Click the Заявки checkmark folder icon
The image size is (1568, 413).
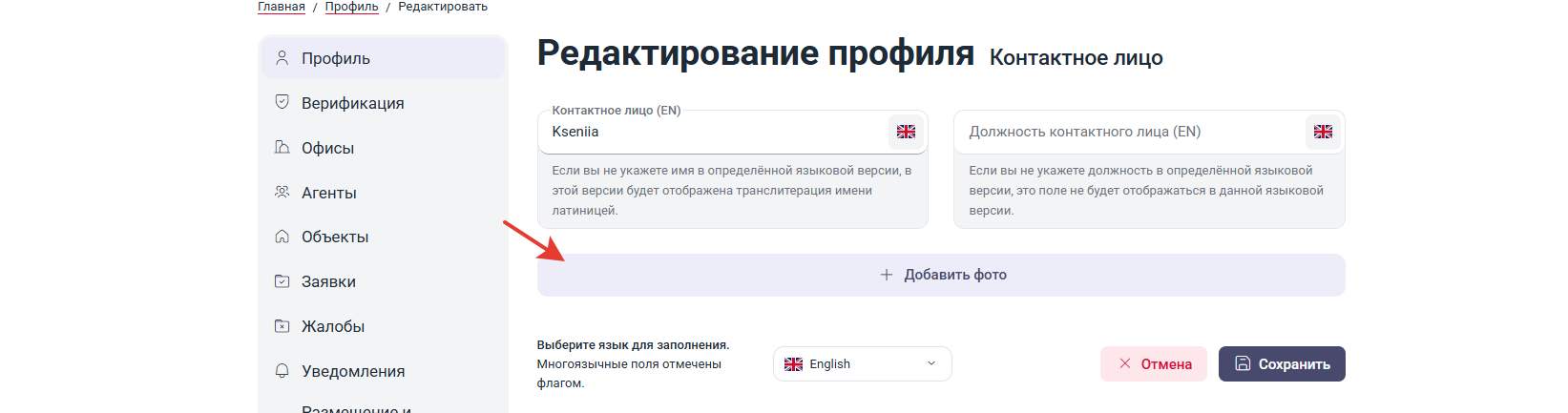point(282,281)
